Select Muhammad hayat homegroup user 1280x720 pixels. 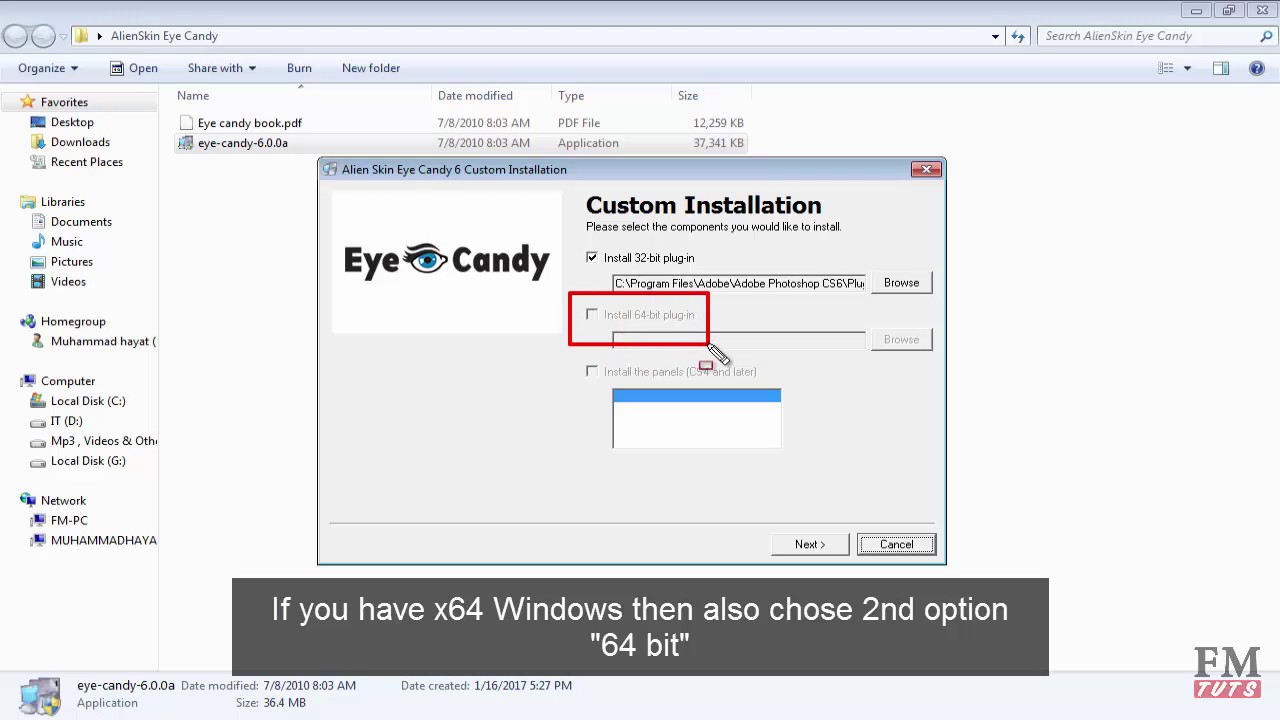[x=93, y=341]
